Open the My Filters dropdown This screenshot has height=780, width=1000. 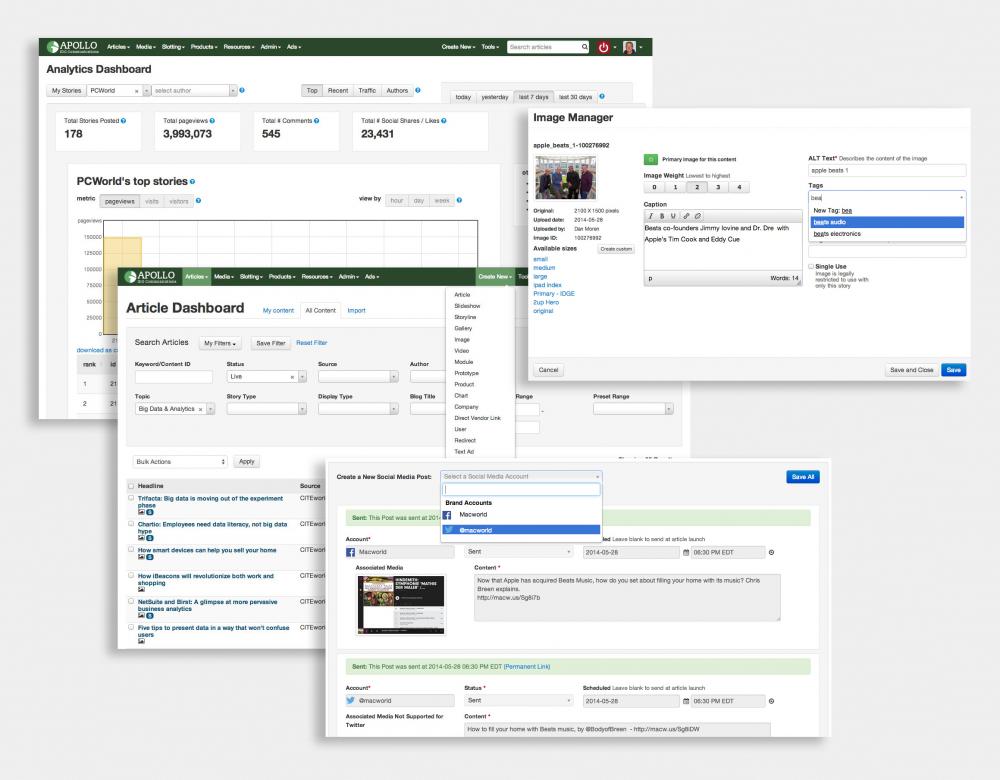(220, 343)
